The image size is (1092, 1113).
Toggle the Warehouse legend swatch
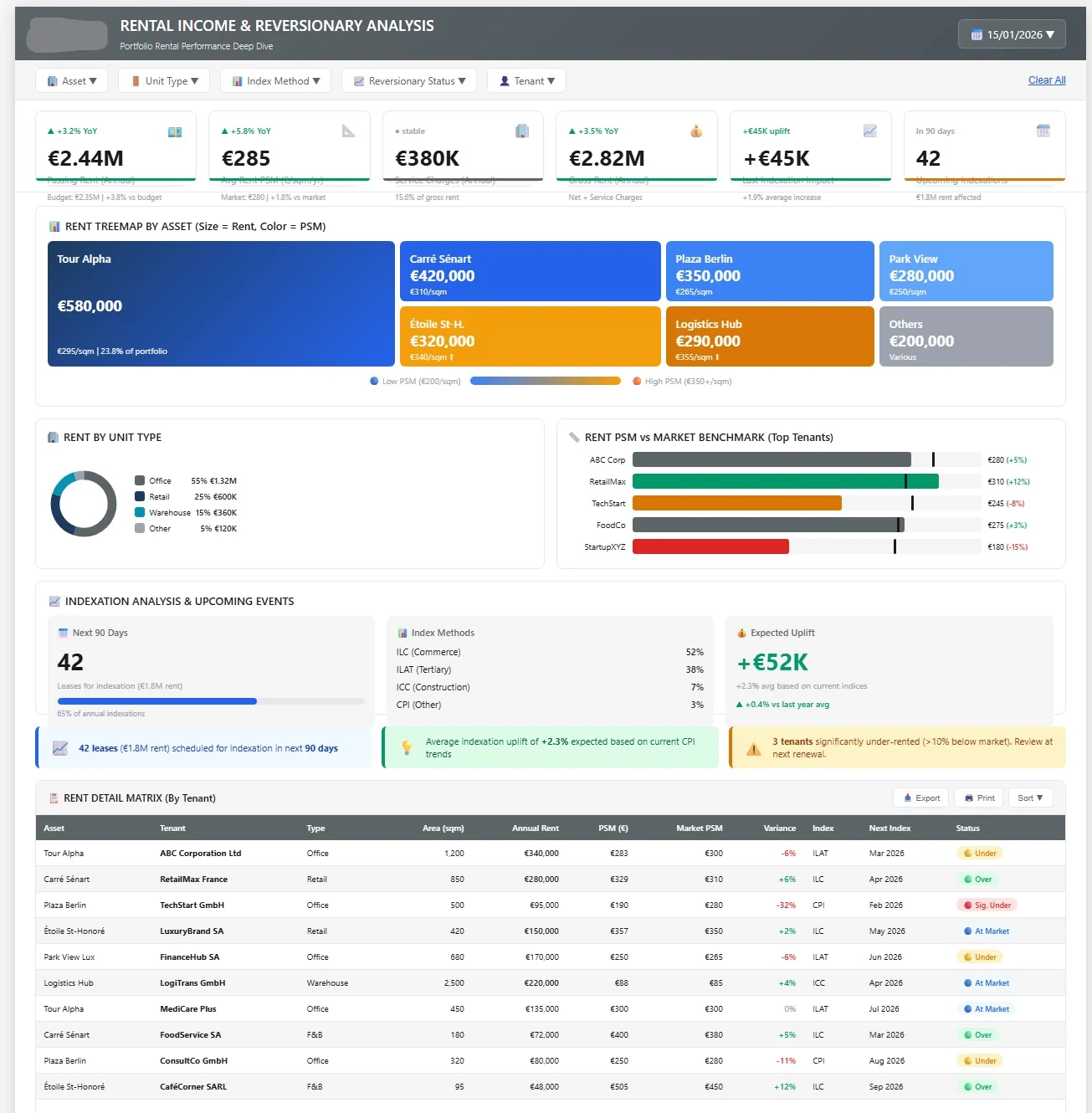(x=141, y=512)
